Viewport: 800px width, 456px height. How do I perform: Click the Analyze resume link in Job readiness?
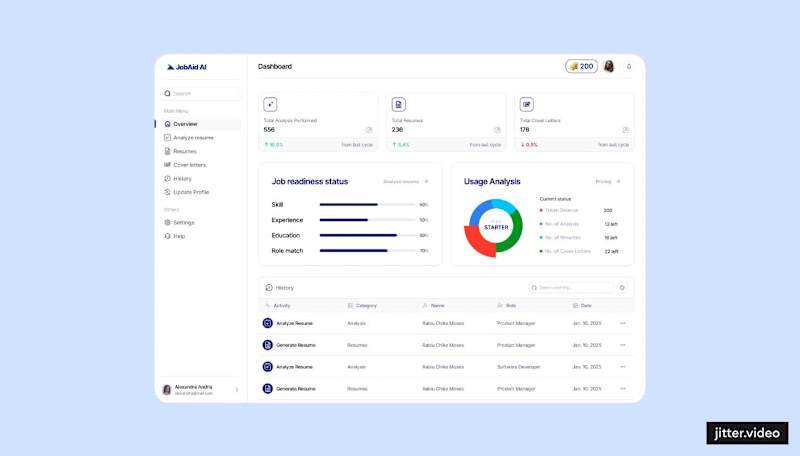click(x=406, y=182)
